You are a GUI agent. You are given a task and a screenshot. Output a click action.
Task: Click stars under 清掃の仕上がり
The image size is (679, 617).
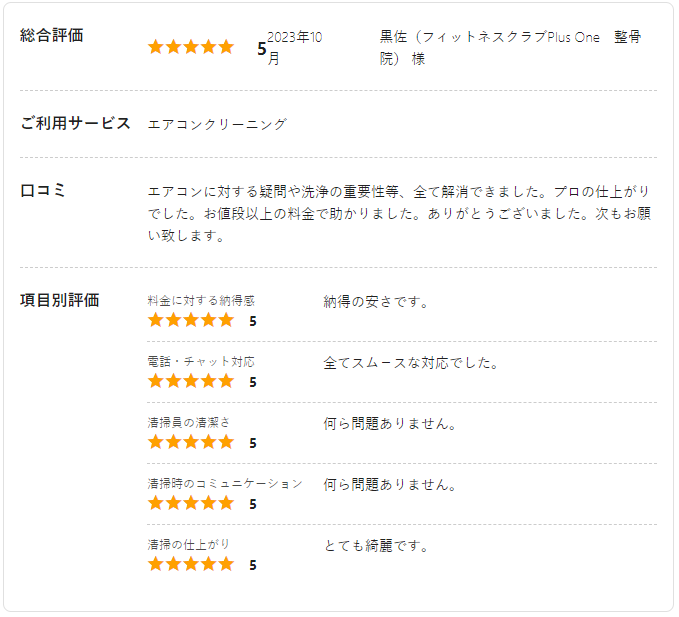(190, 565)
